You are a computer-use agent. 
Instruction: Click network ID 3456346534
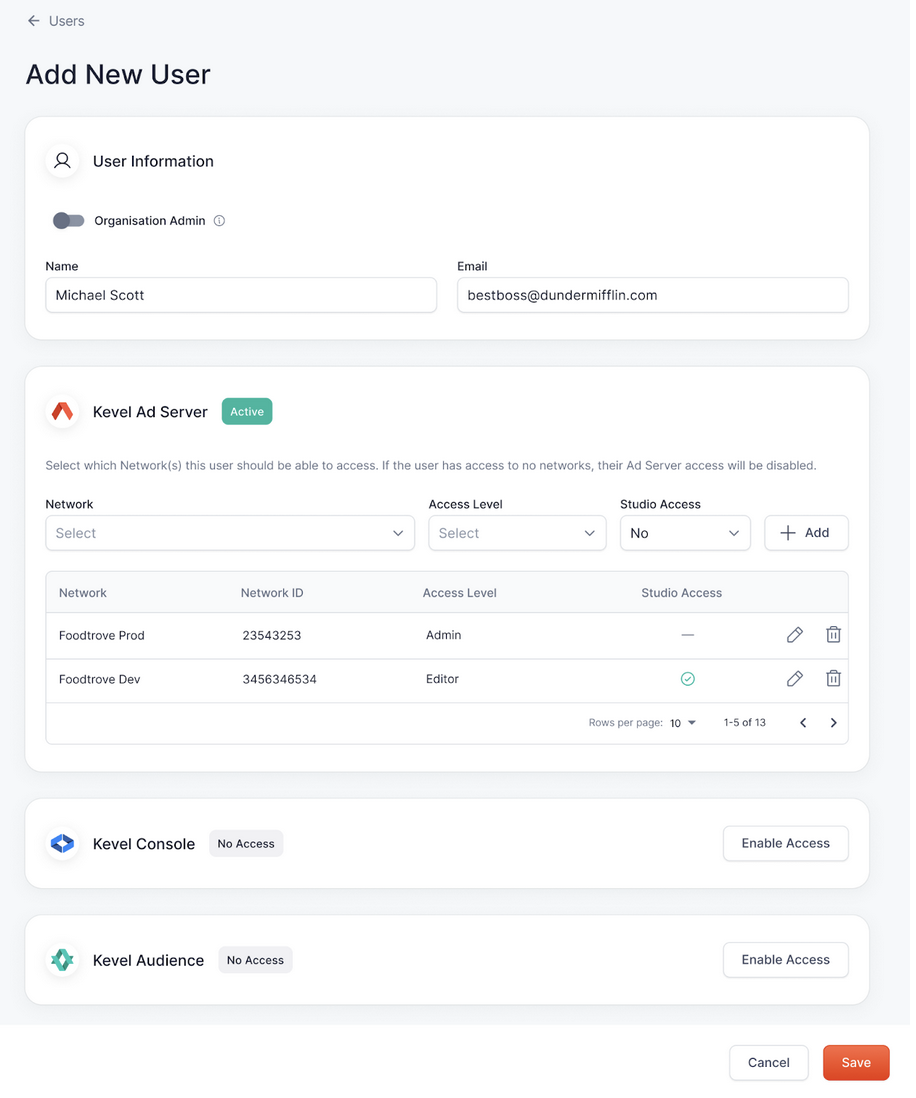tap(279, 679)
